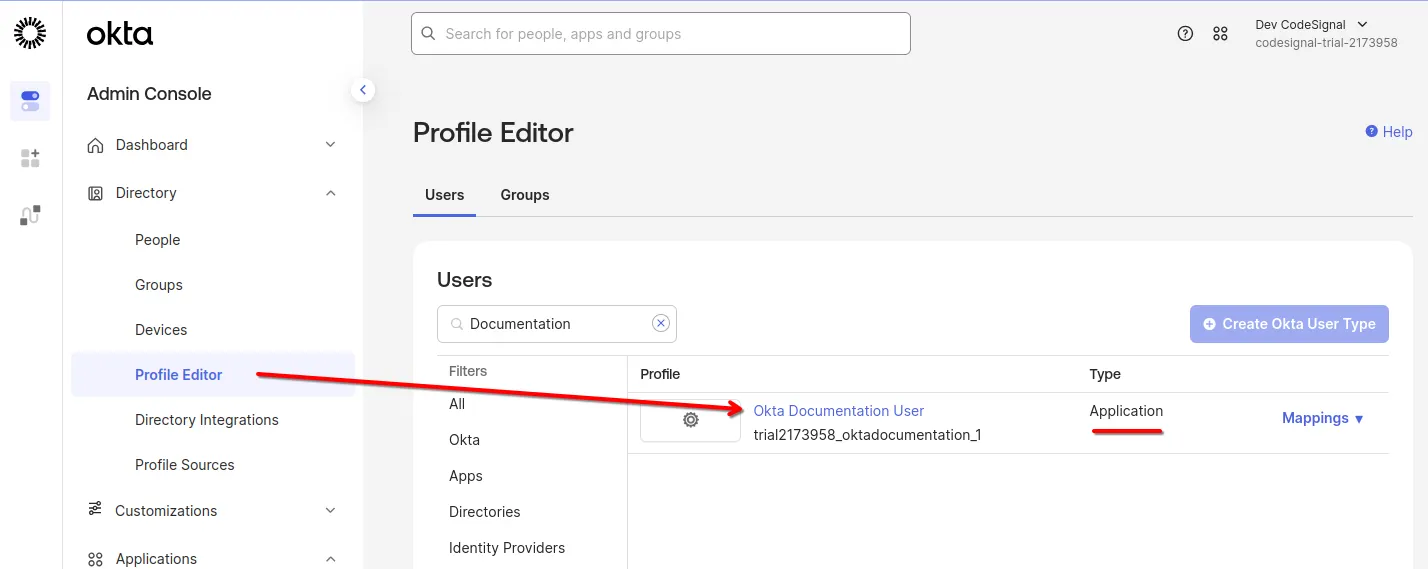Select the Directories filter
1428x569 pixels.
tap(485, 512)
